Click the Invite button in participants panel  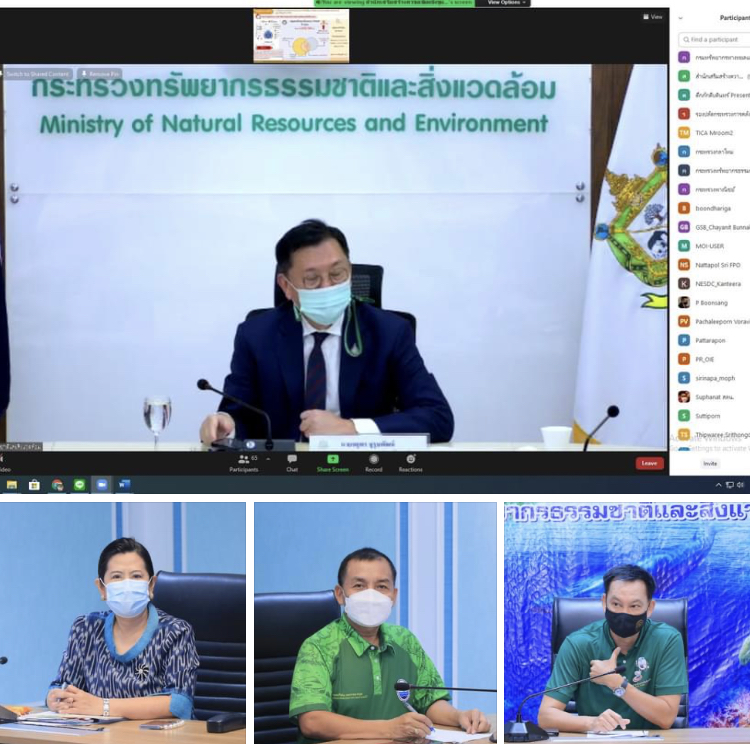[x=710, y=464]
